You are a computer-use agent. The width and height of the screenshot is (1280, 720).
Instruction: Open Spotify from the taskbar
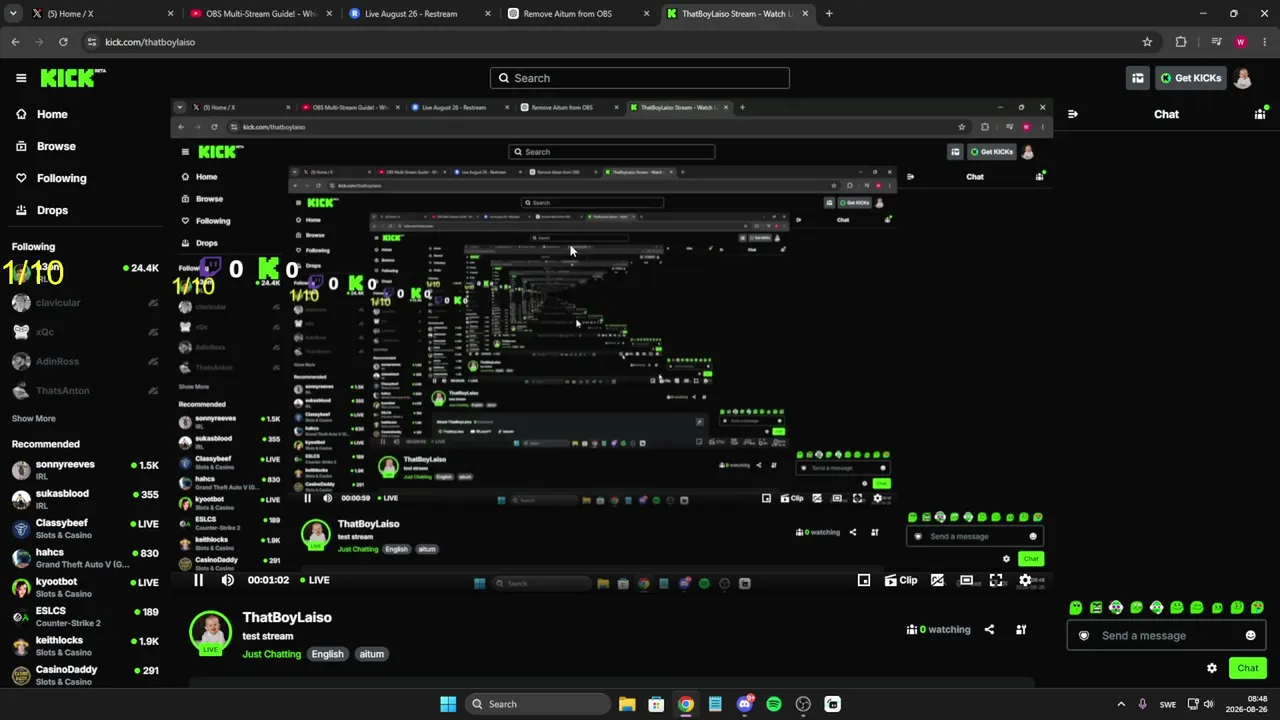pyautogui.click(x=774, y=704)
